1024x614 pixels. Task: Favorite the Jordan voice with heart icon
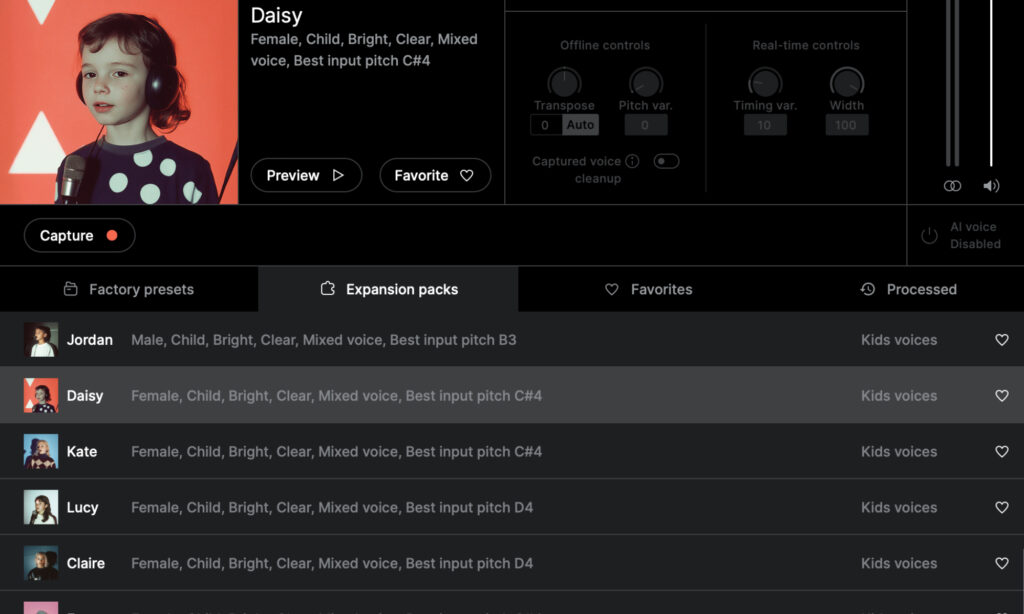1001,340
